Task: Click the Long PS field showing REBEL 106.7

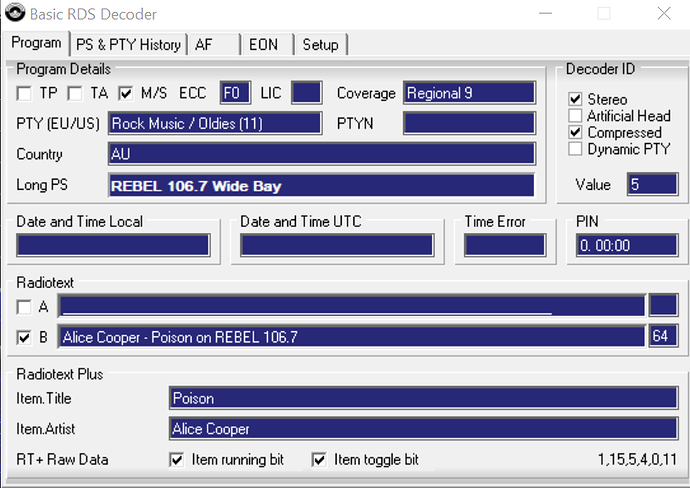Action: 321,186
